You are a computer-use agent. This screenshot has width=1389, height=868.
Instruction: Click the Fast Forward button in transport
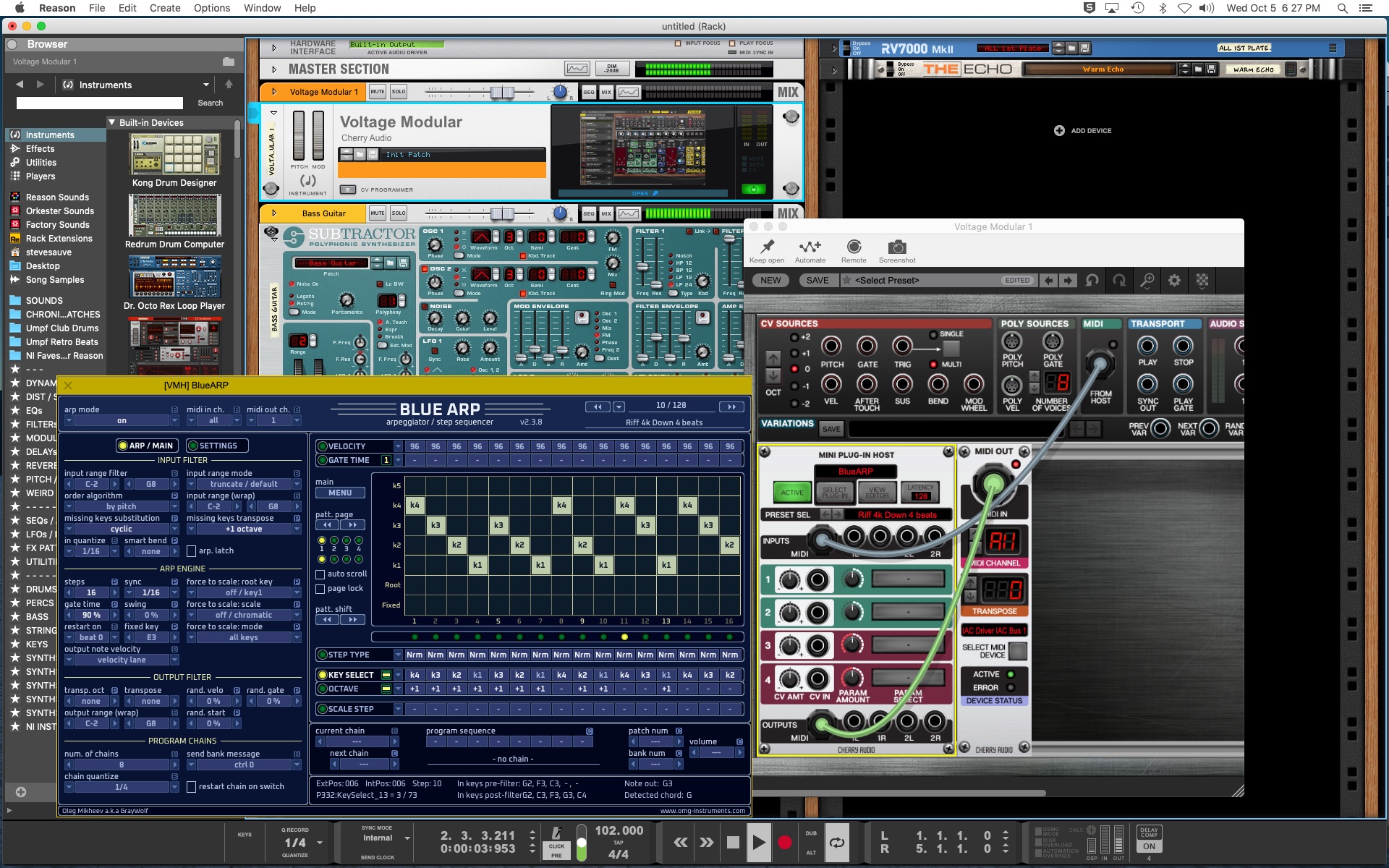[707, 842]
